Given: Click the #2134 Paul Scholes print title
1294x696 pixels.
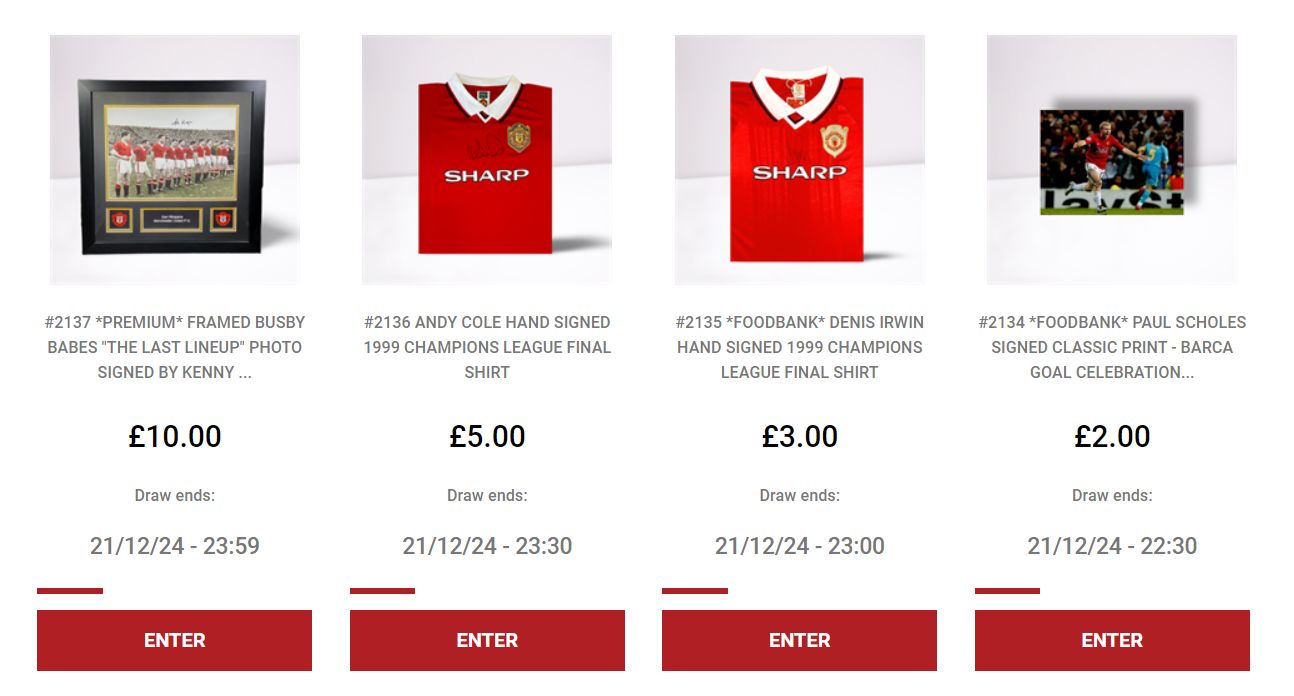Looking at the screenshot, I should [1112, 347].
